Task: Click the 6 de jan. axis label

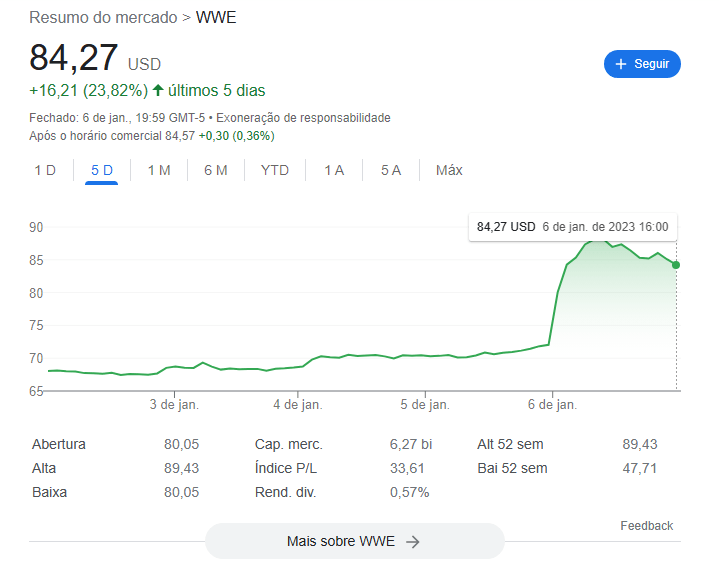Action: (x=552, y=404)
